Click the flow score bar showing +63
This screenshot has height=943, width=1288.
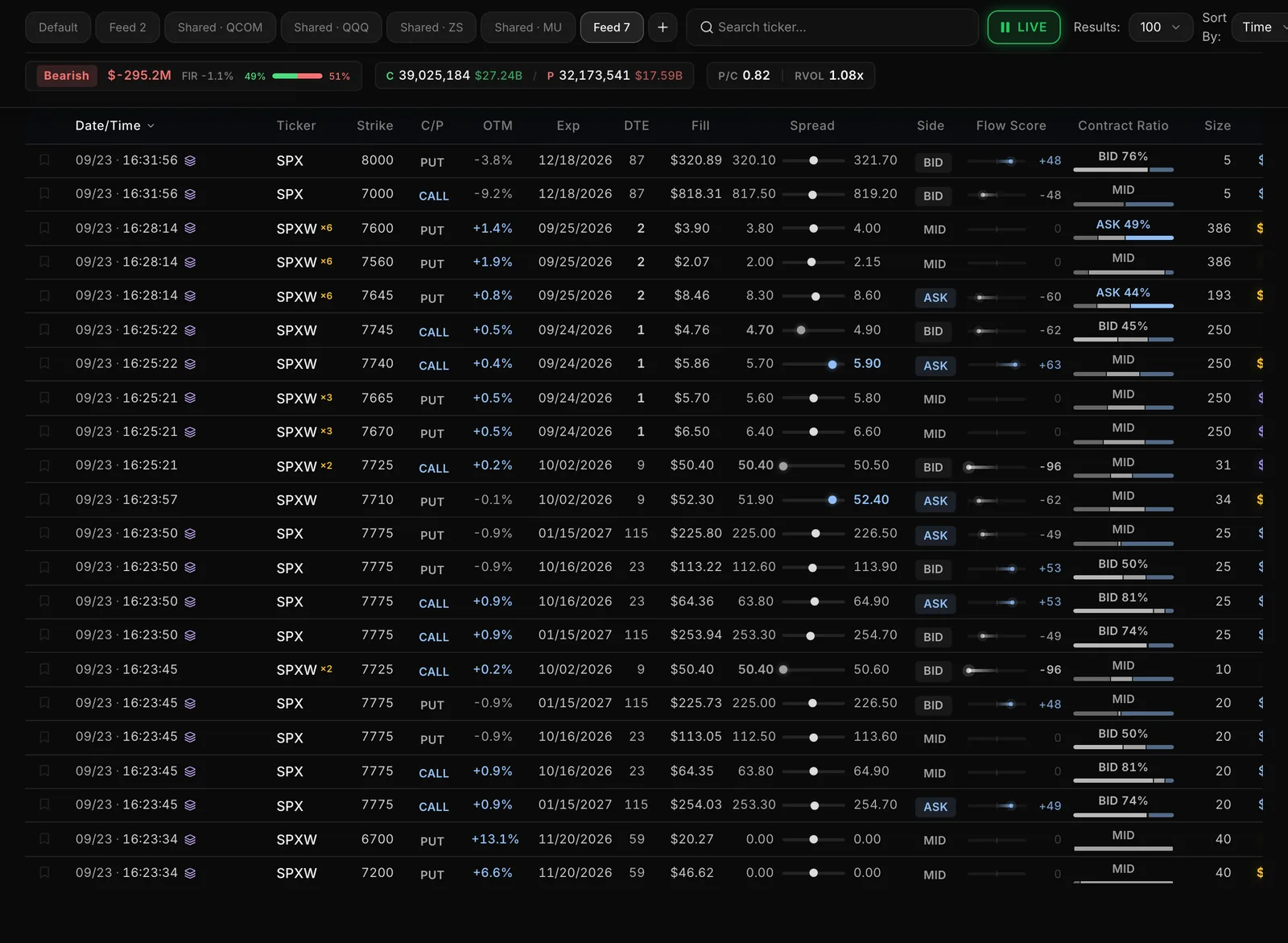(997, 365)
